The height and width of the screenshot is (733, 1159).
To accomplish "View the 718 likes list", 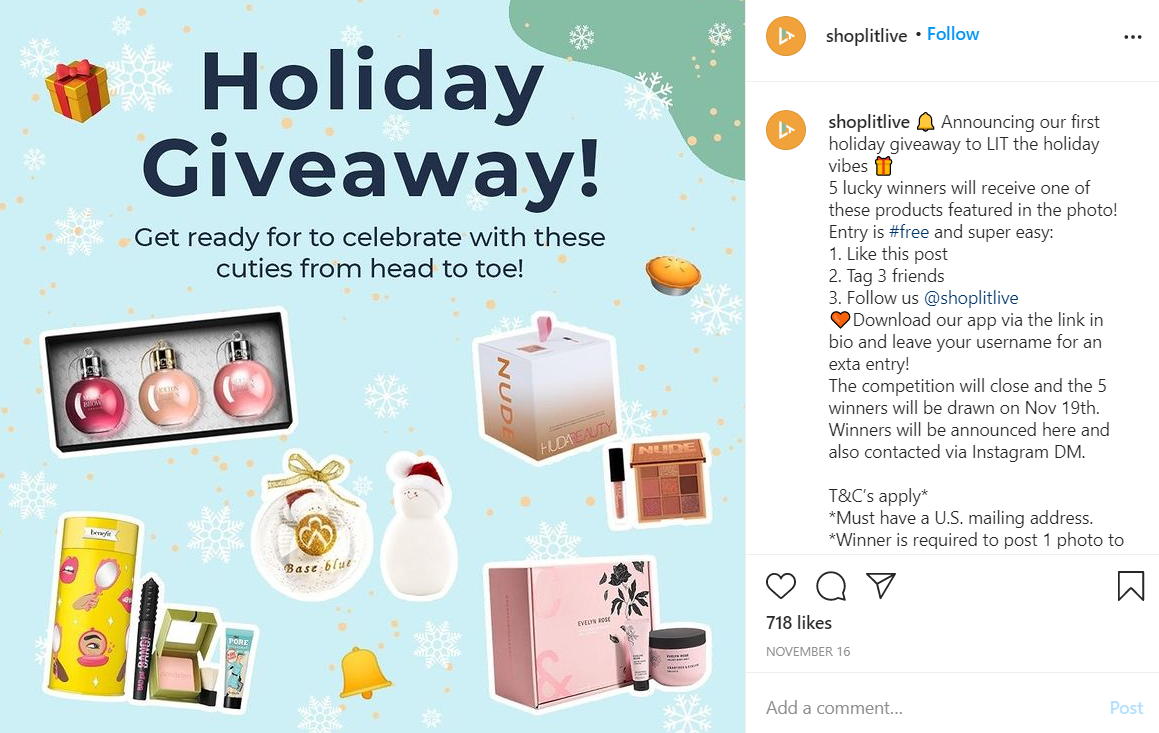I will [799, 623].
